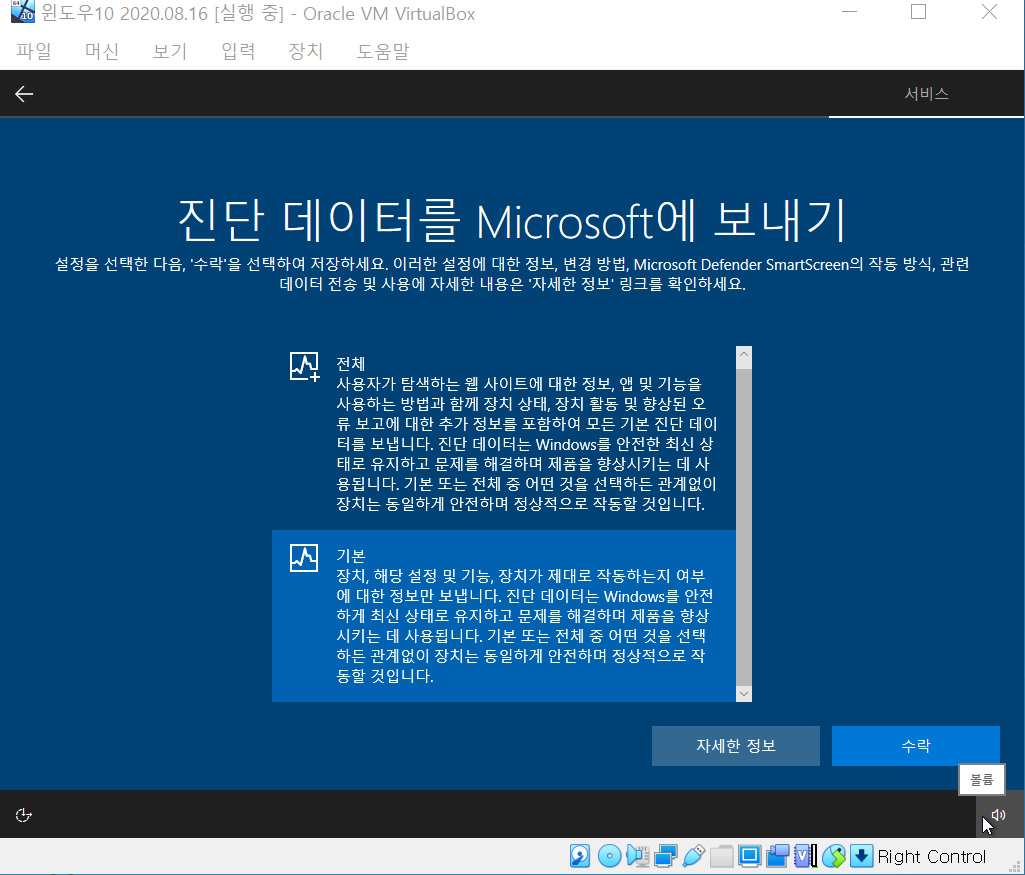Click the CPU virtualization status icon
Image resolution: width=1025 pixels, height=875 pixels.
[805, 856]
